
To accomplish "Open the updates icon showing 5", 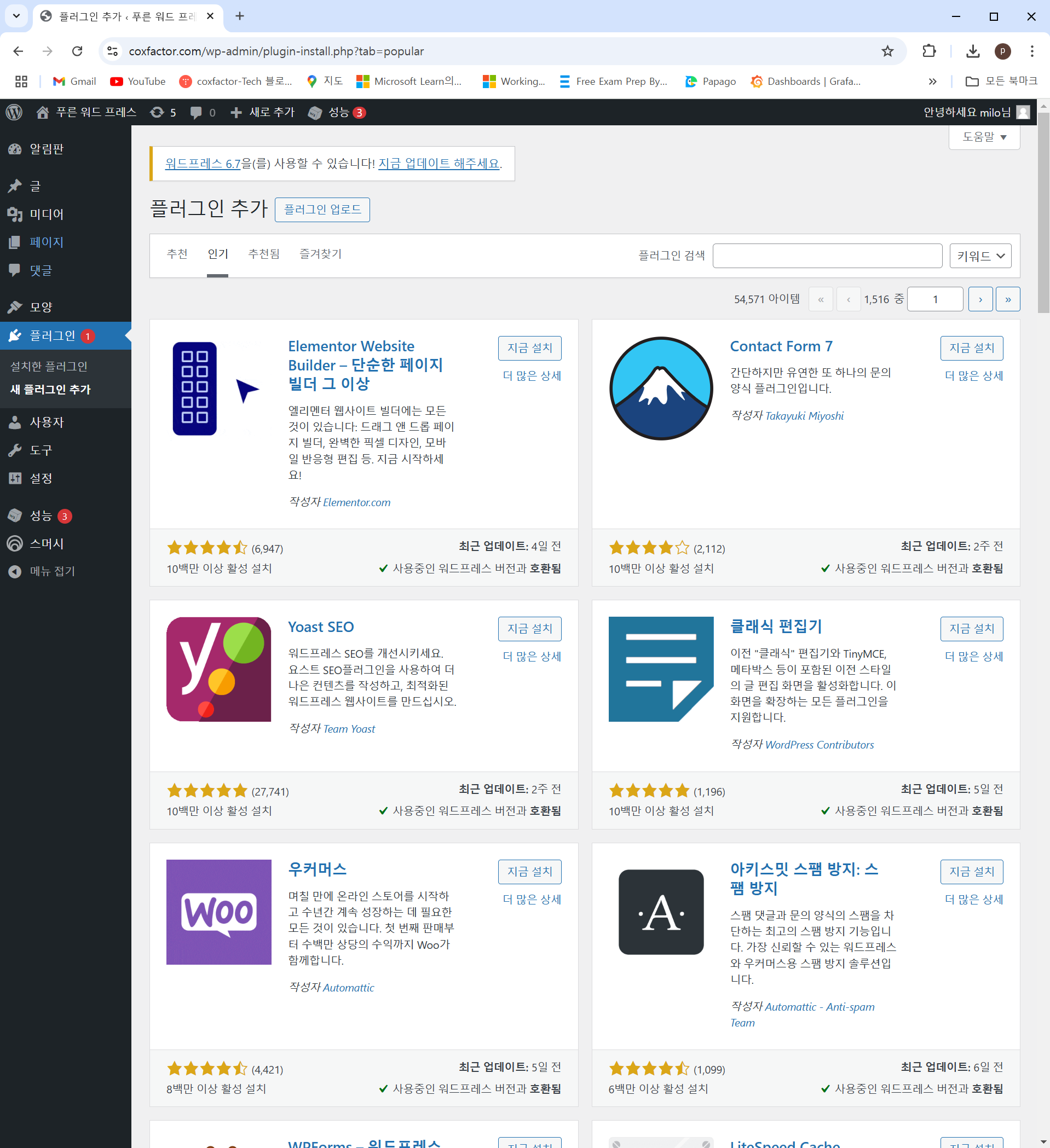I will [x=163, y=112].
